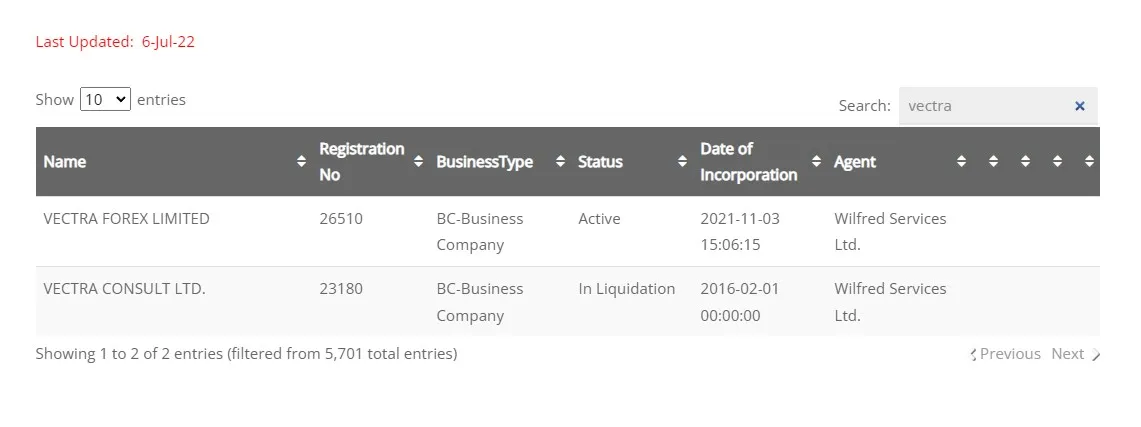Image resolution: width=1141 pixels, height=427 pixels.
Task: Click the last unlabeled column sort arrows
Action: click(1089, 161)
